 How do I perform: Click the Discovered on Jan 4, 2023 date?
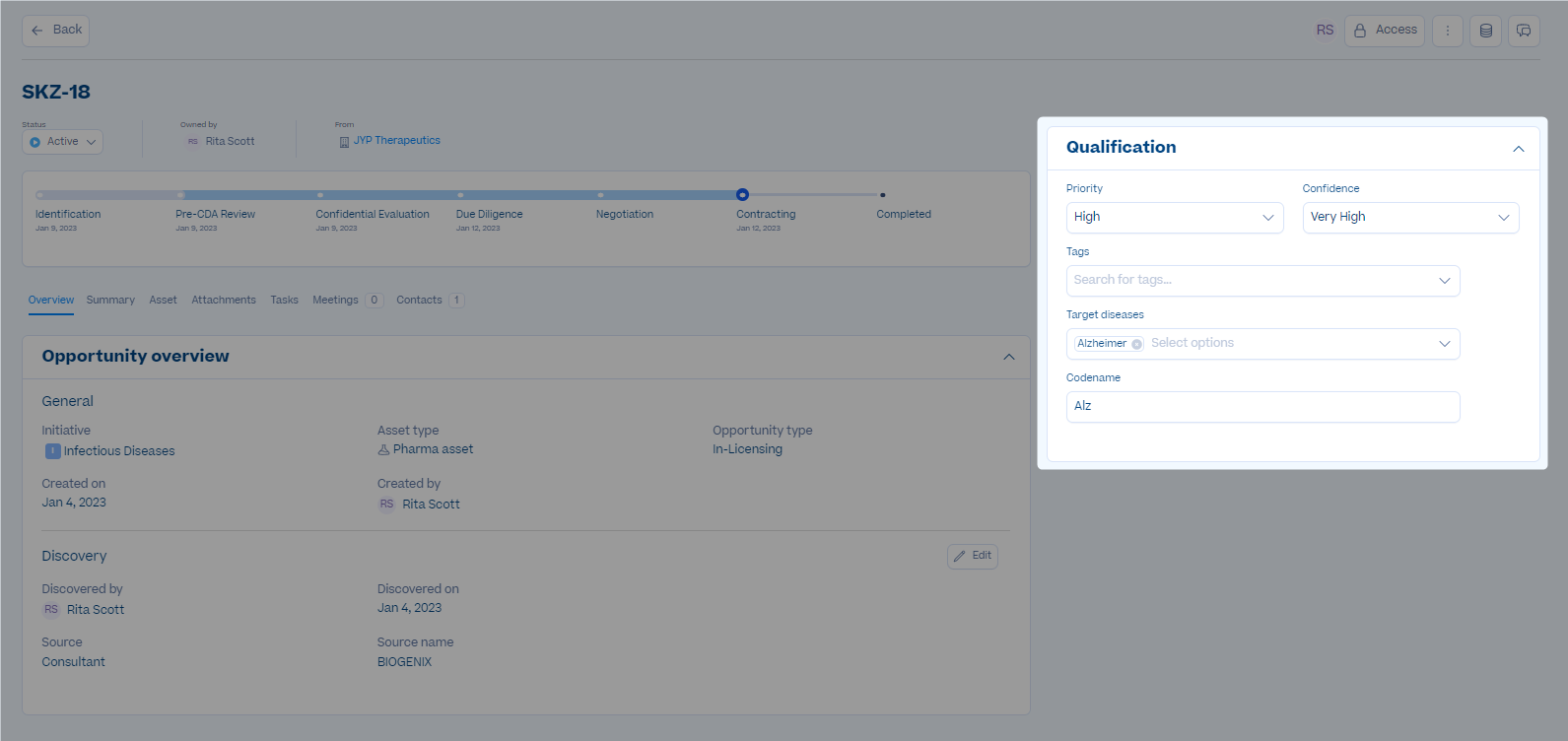click(x=409, y=608)
